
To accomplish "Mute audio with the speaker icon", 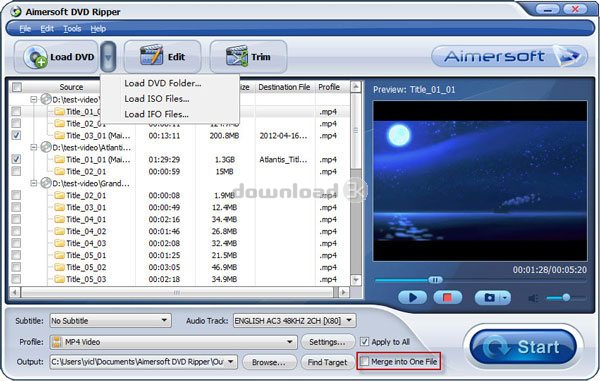I will click(533, 298).
